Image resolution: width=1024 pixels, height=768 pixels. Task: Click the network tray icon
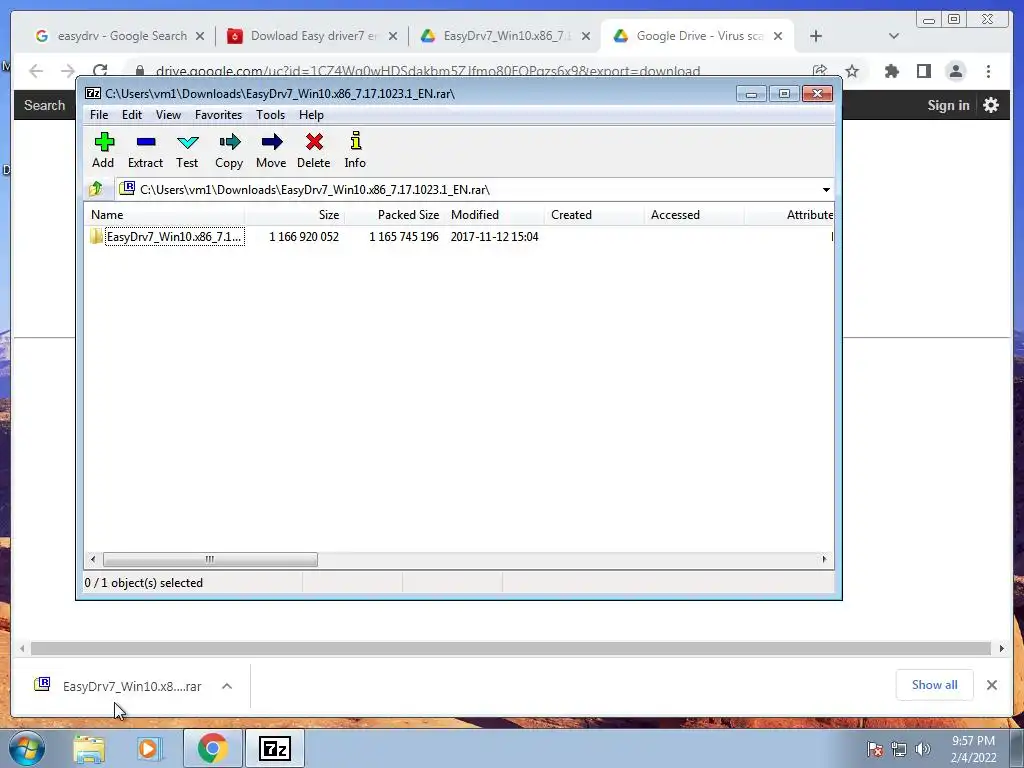(899, 749)
